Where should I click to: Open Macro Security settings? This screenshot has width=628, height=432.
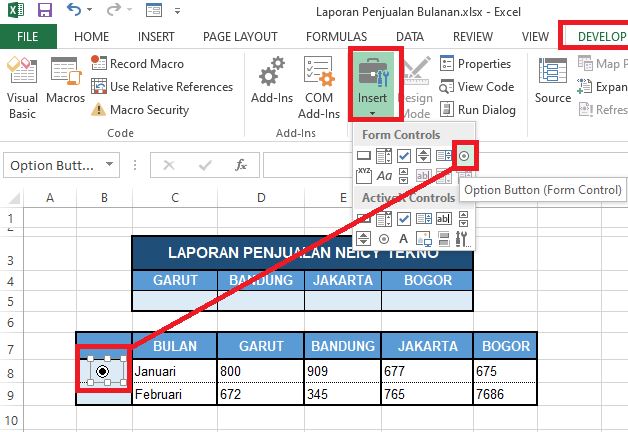tap(140, 110)
